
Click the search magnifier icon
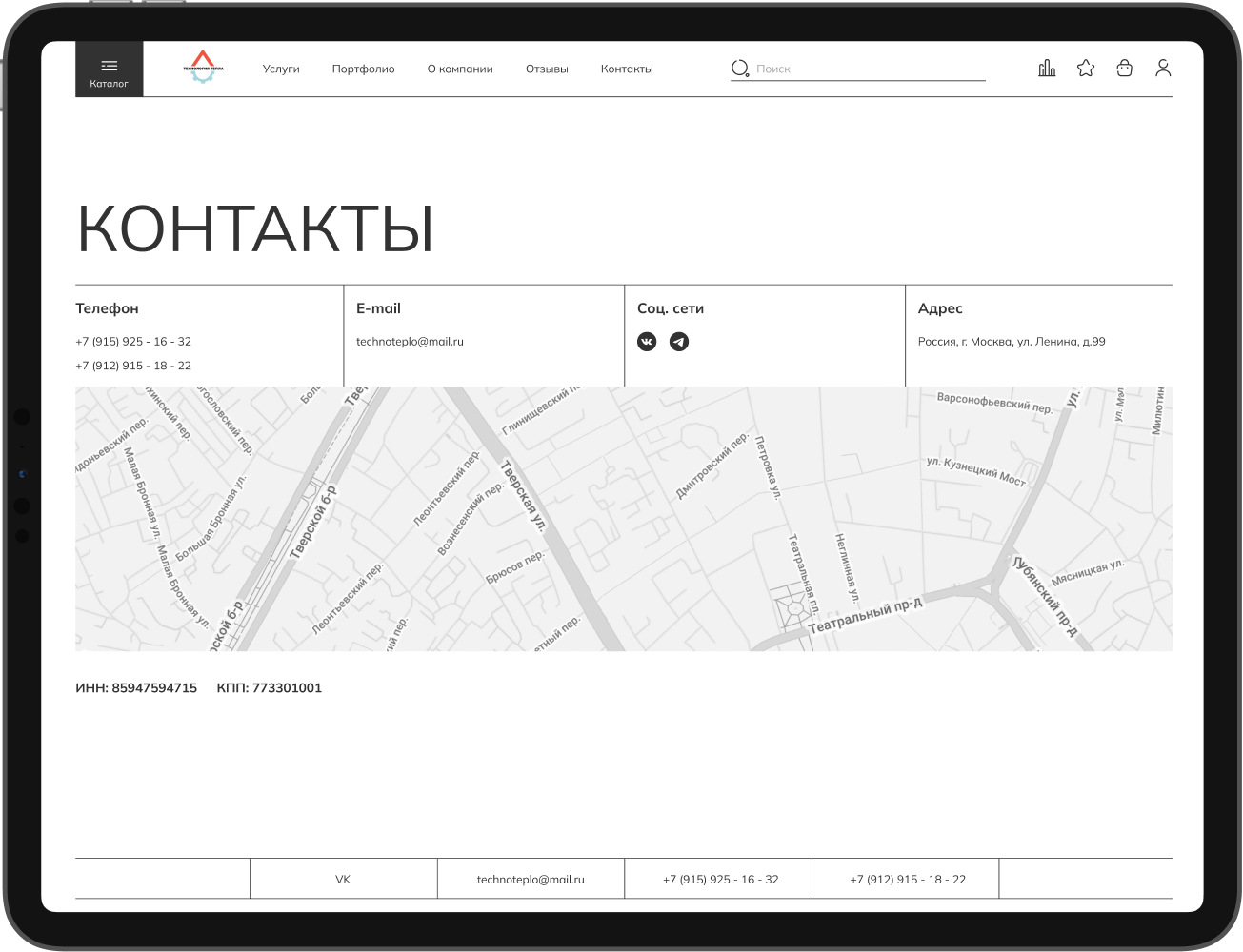coord(740,69)
